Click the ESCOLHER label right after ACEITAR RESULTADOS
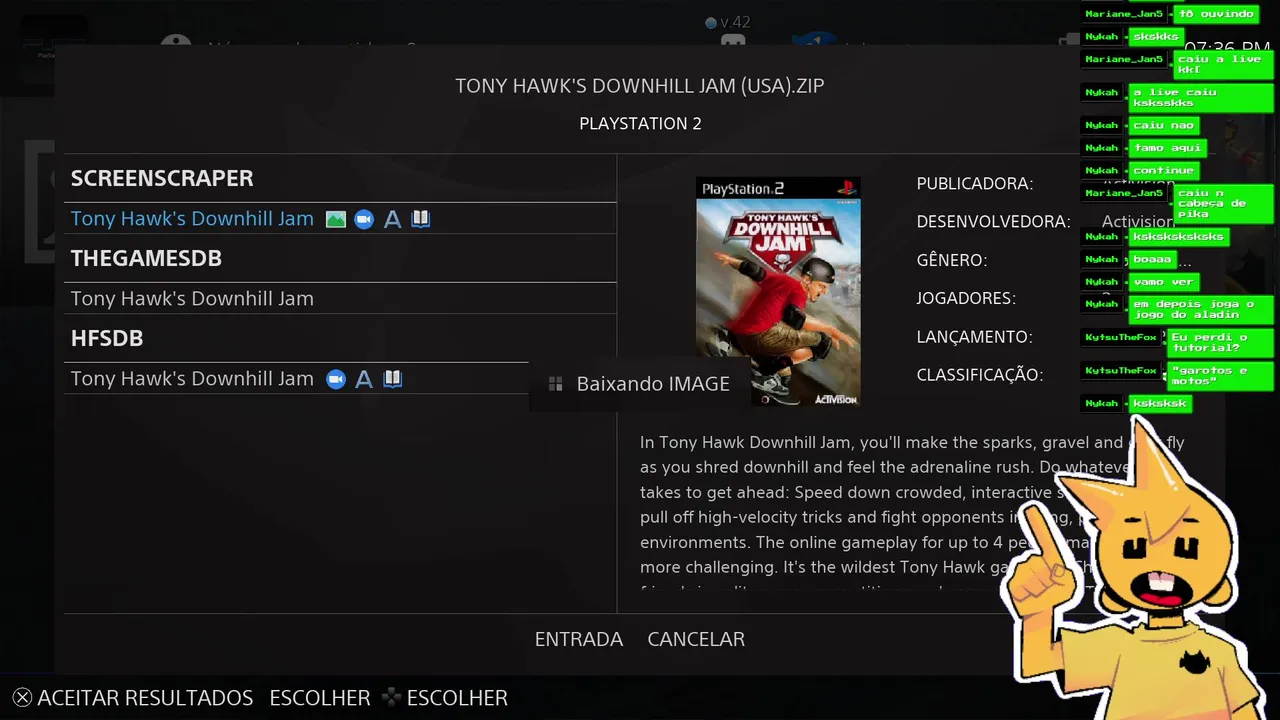 click(320, 698)
